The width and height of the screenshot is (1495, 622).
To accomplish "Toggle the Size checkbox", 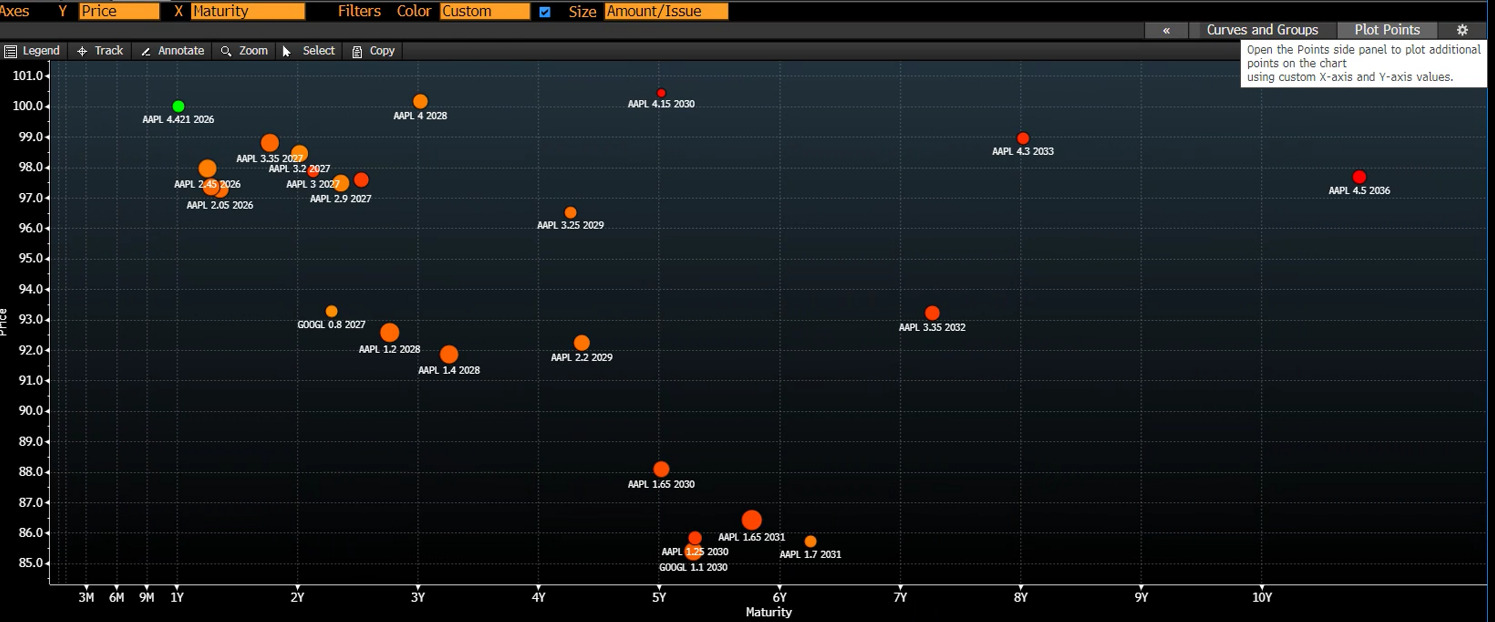I will [x=545, y=12].
